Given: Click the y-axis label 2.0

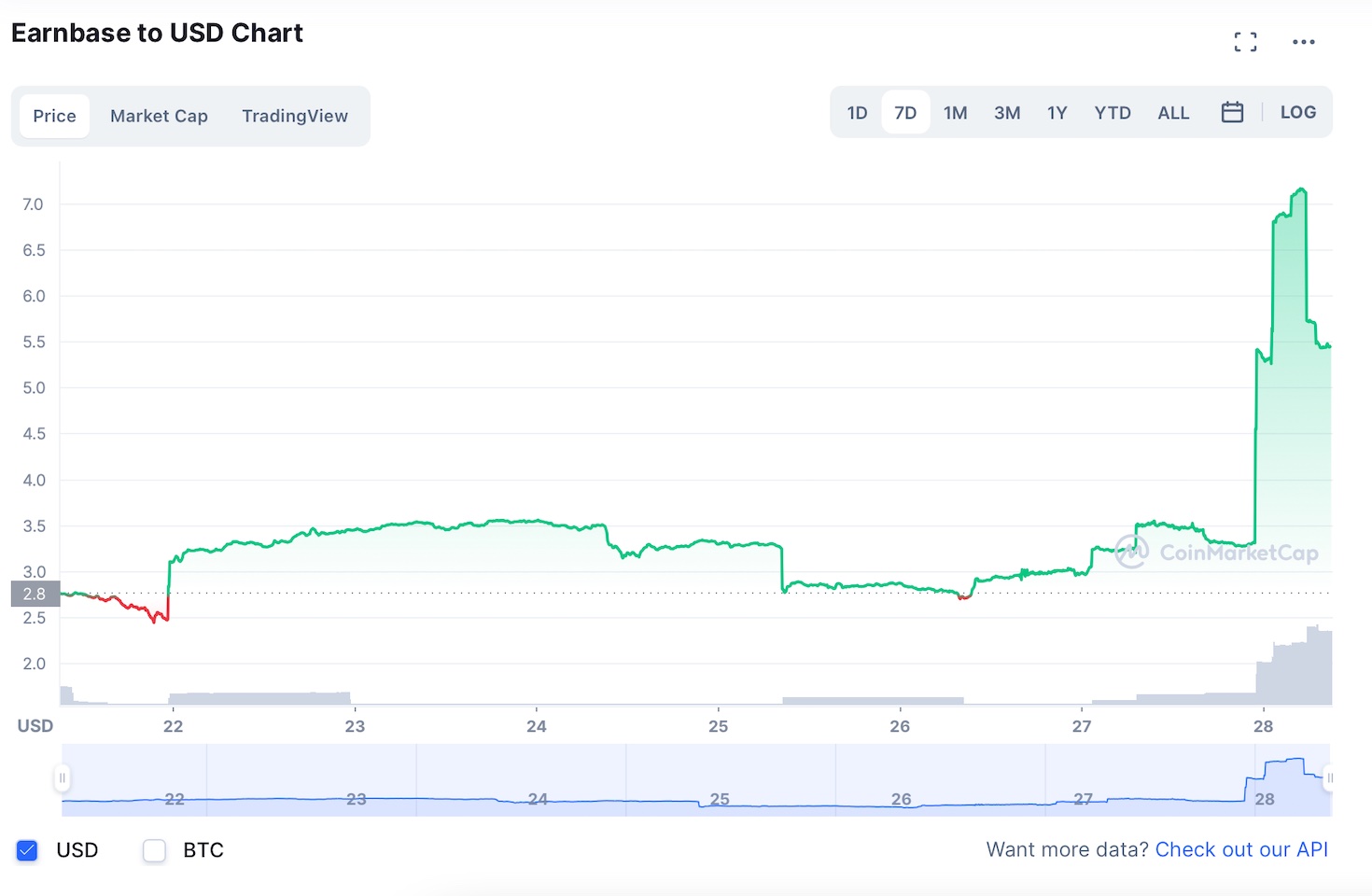Looking at the screenshot, I should [34, 665].
